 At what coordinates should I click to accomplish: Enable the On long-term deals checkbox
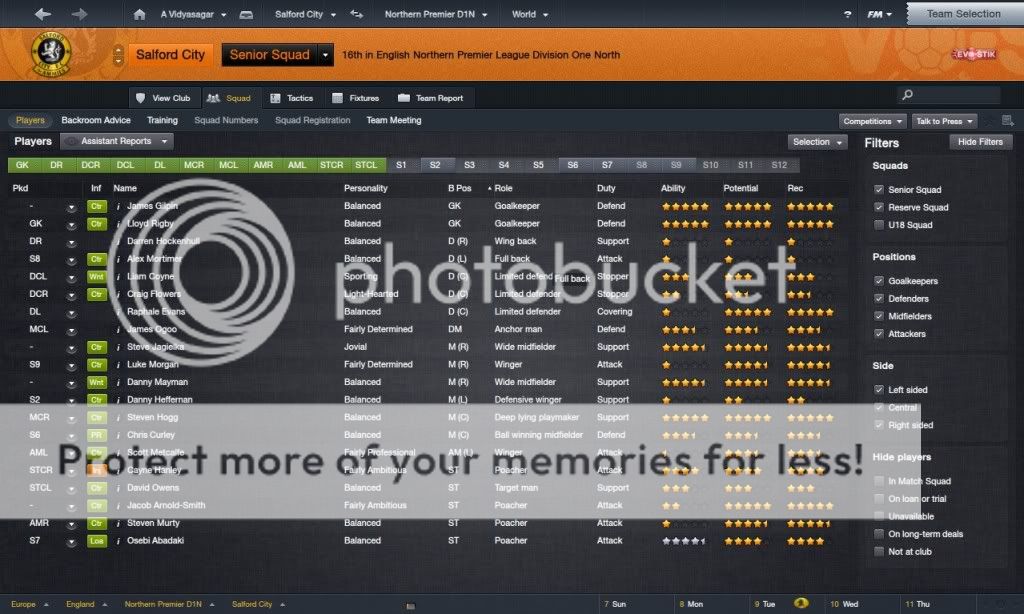879,534
